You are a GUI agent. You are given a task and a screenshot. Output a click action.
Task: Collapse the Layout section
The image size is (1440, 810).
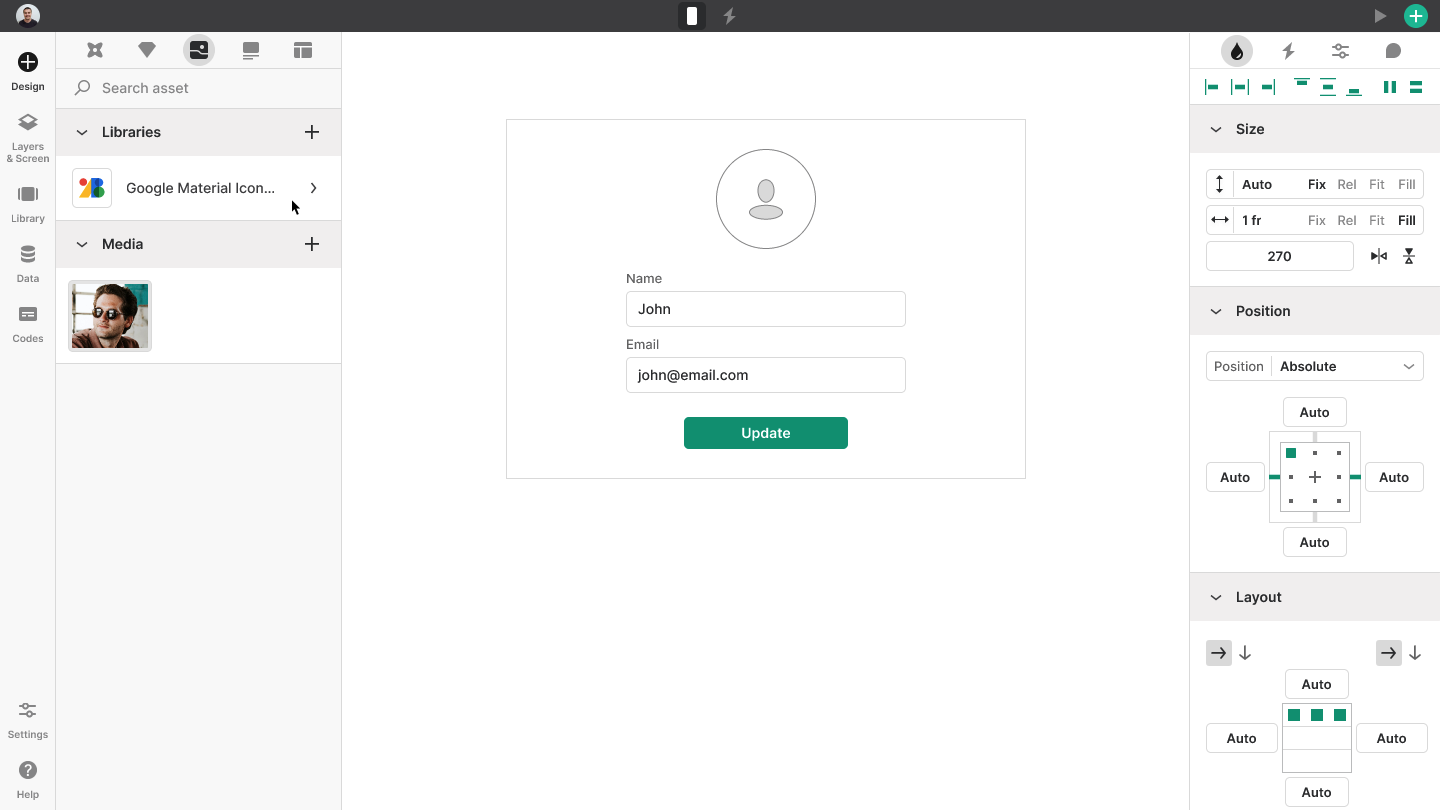(x=1216, y=597)
